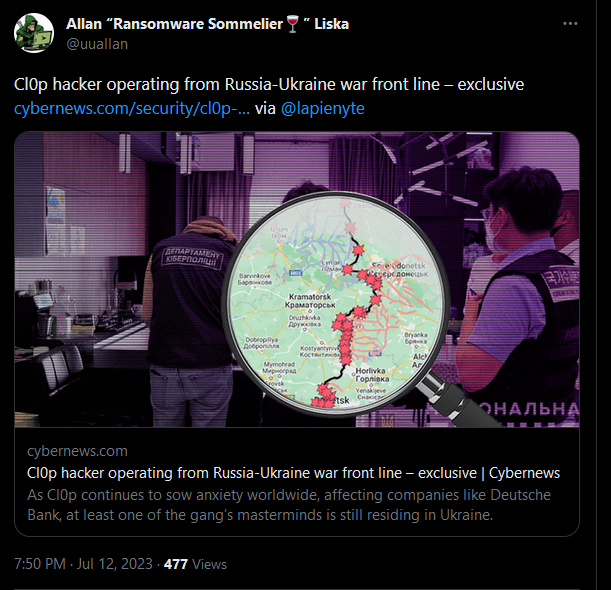Click the Jul 12, 2023 date
611x590 pixels.
pos(114,564)
